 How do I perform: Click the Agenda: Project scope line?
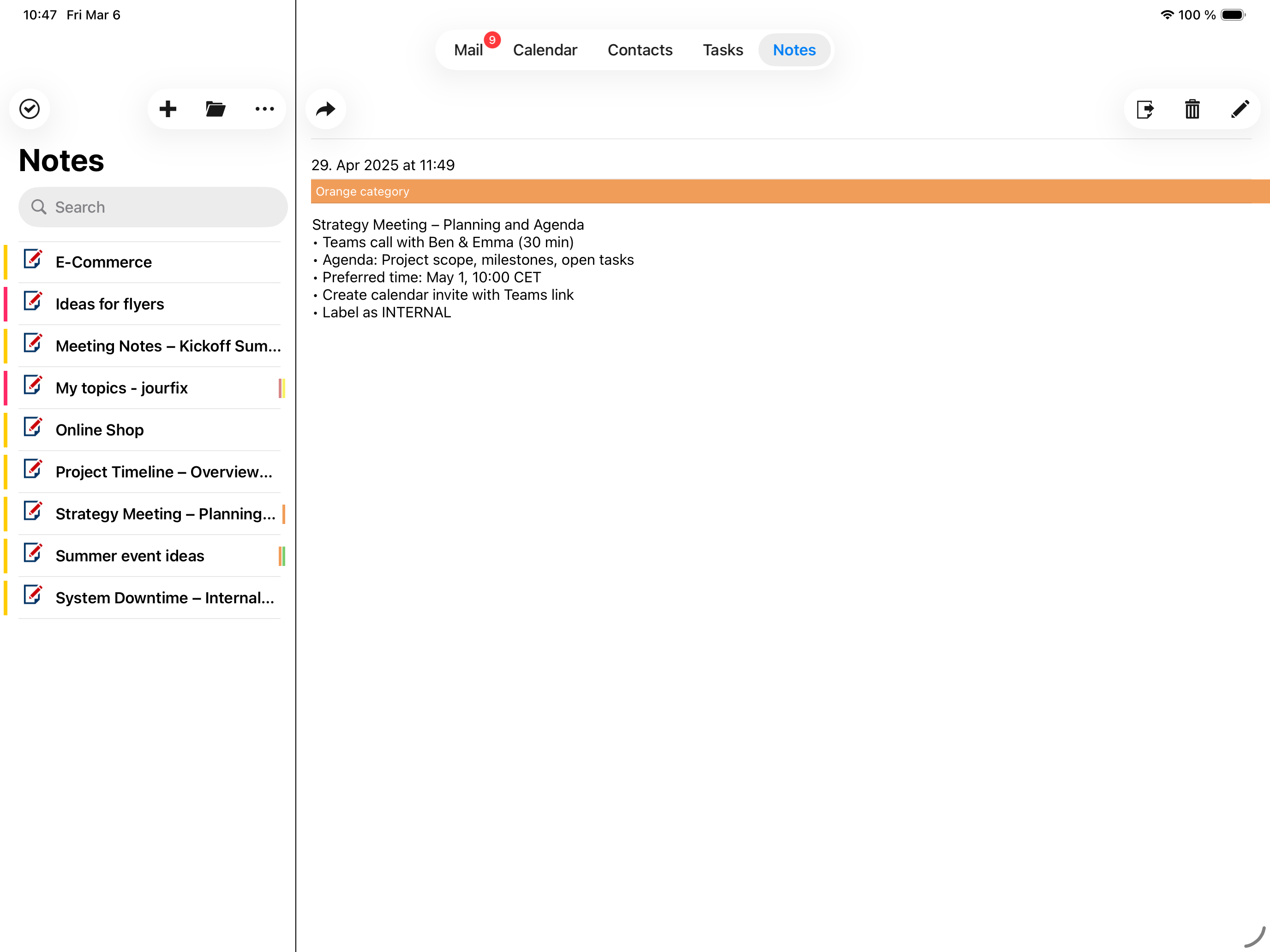click(x=473, y=260)
